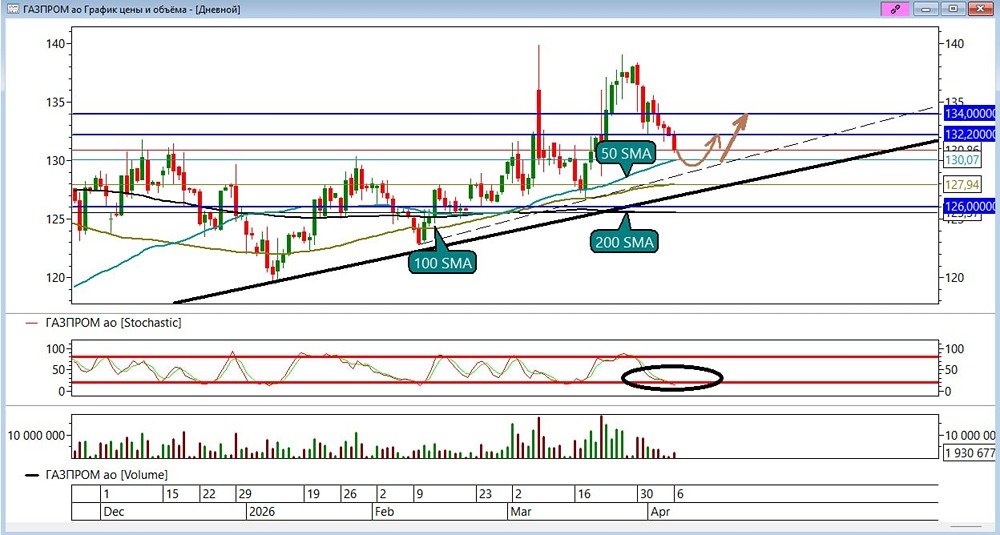Click date 15 on the time axis

pos(172,494)
